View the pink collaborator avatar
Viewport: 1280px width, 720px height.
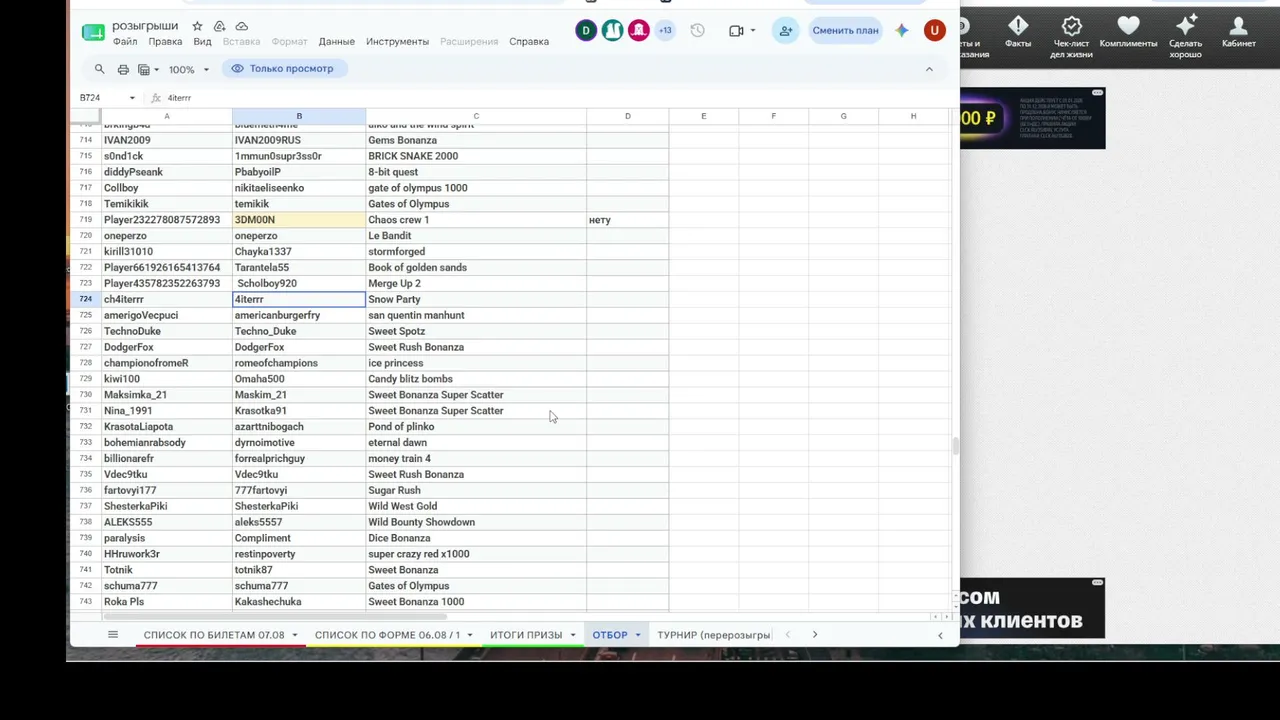click(638, 30)
